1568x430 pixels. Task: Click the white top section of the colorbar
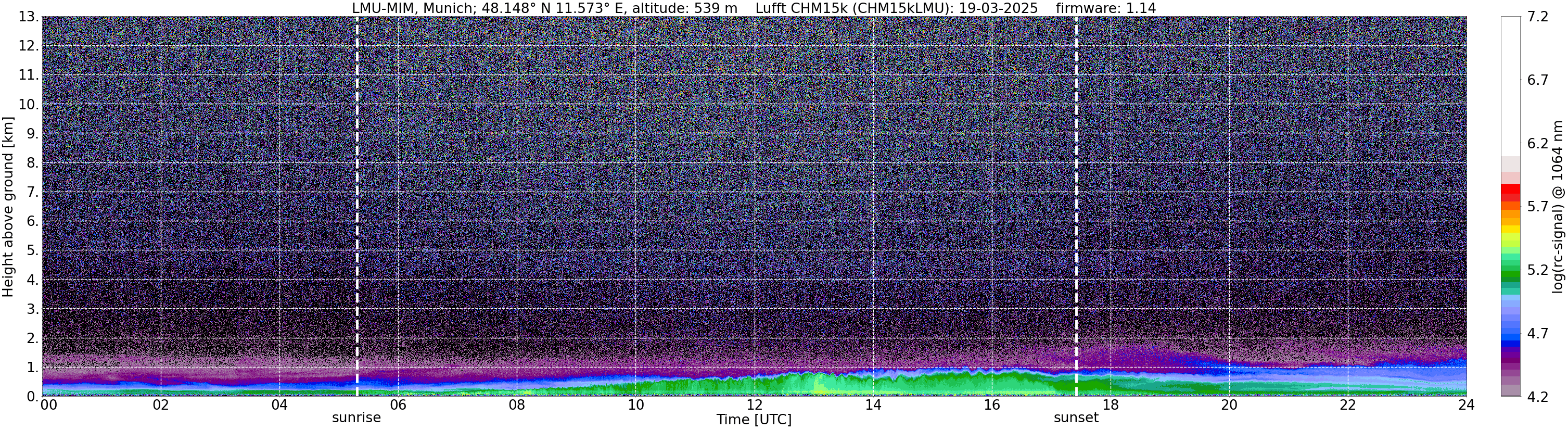(x=1511, y=86)
